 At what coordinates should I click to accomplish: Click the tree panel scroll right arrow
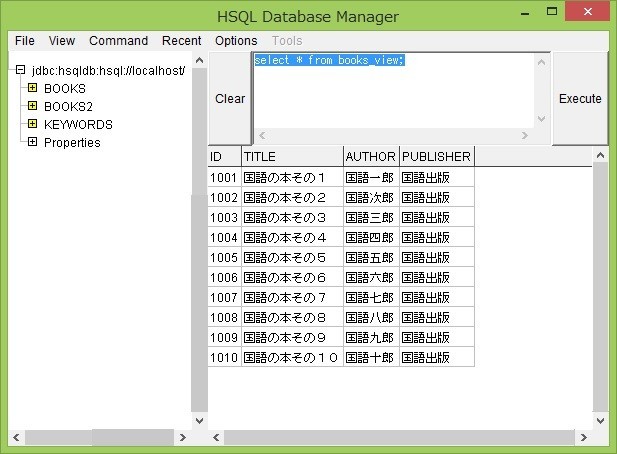click(183, 437)
